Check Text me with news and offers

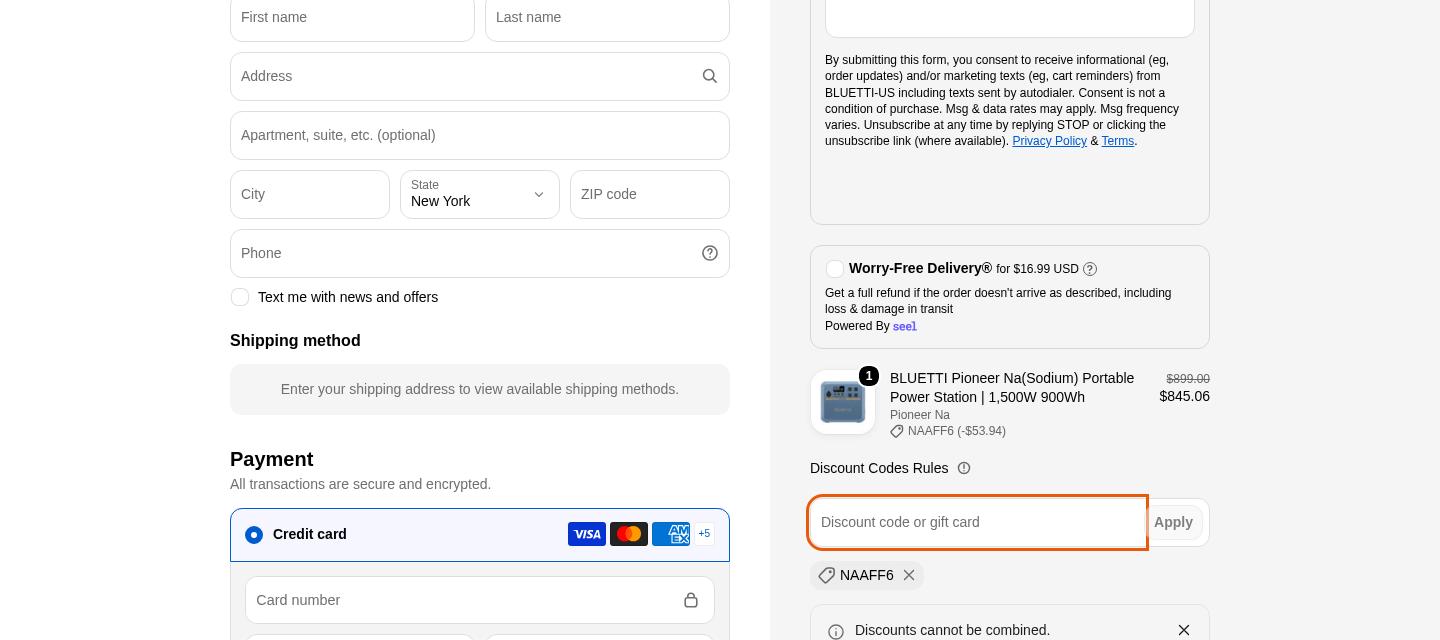tap(240, 297)
